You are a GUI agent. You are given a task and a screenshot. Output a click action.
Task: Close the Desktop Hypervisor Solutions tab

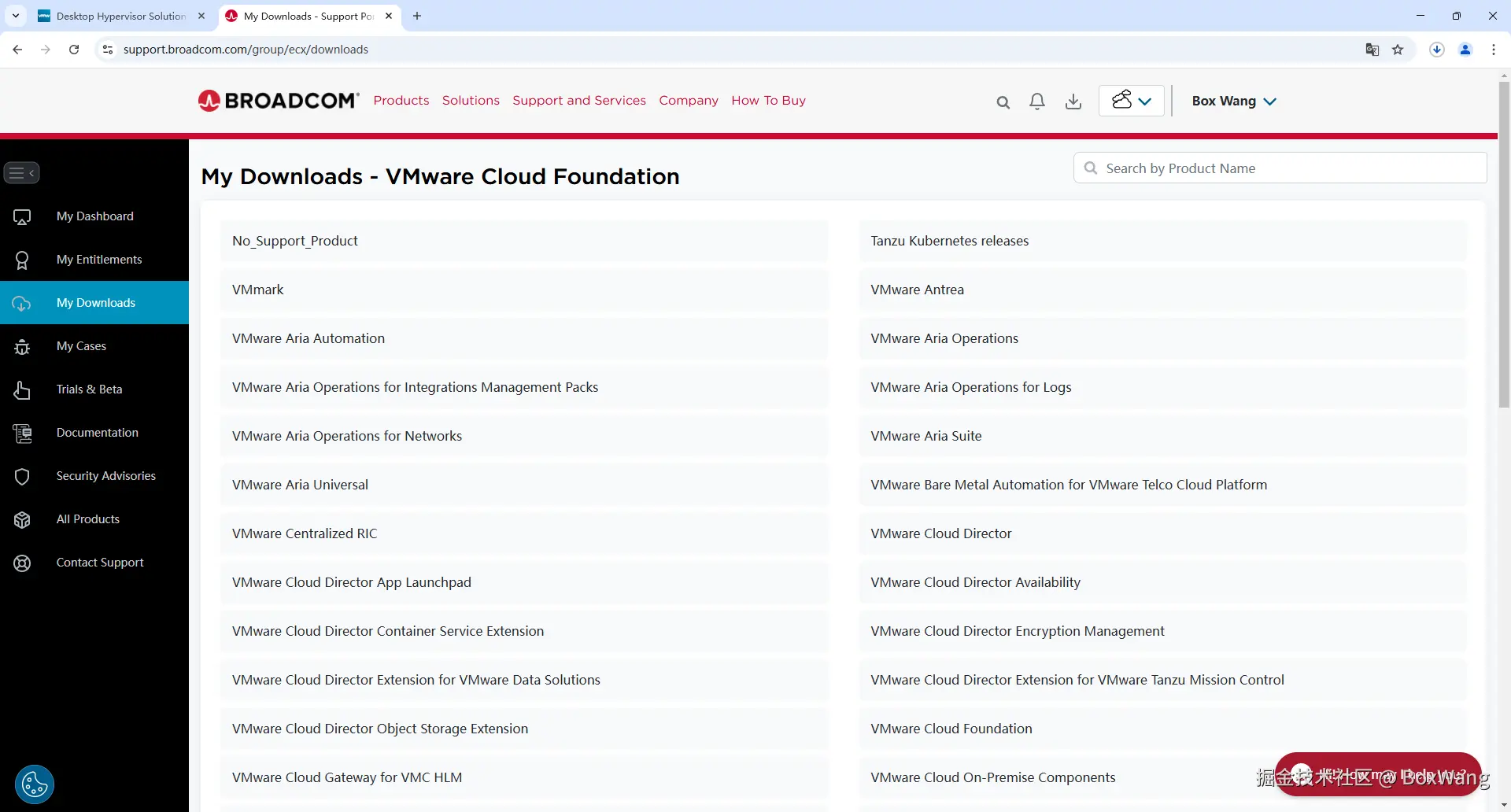tap(201, 16)
